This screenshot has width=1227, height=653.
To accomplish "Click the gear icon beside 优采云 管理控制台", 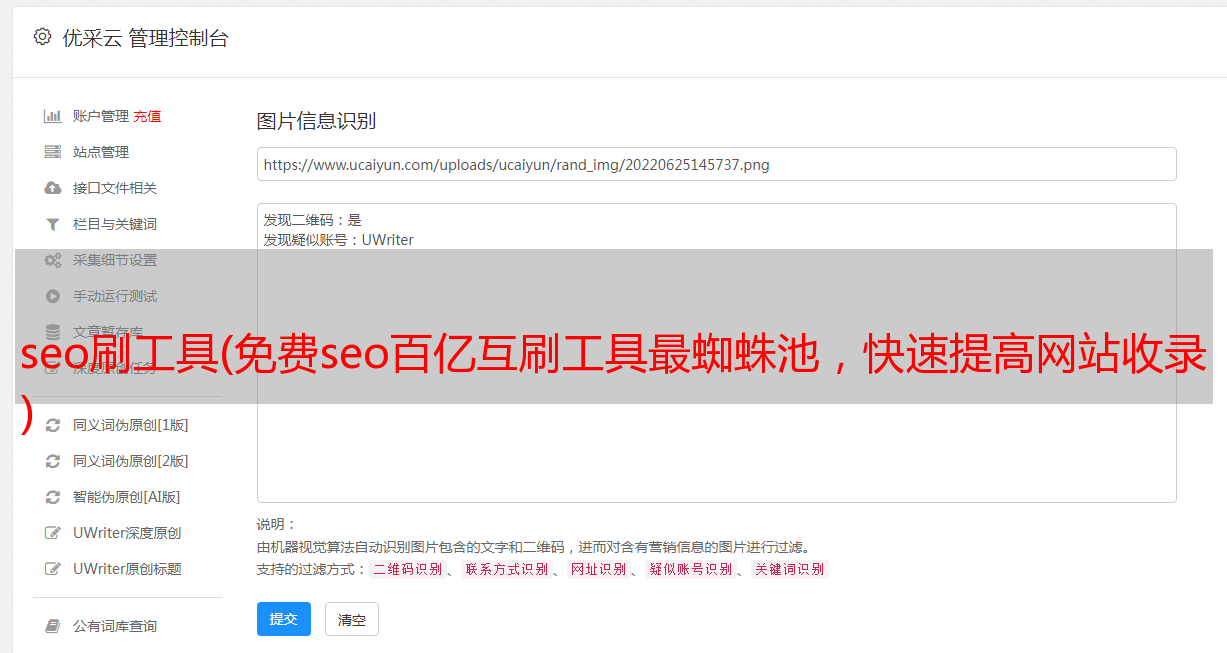I will (42, 37).
